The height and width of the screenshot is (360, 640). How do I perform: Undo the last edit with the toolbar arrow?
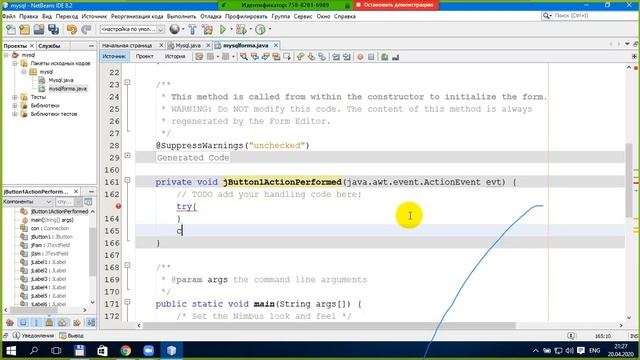[x=72, y=29]
